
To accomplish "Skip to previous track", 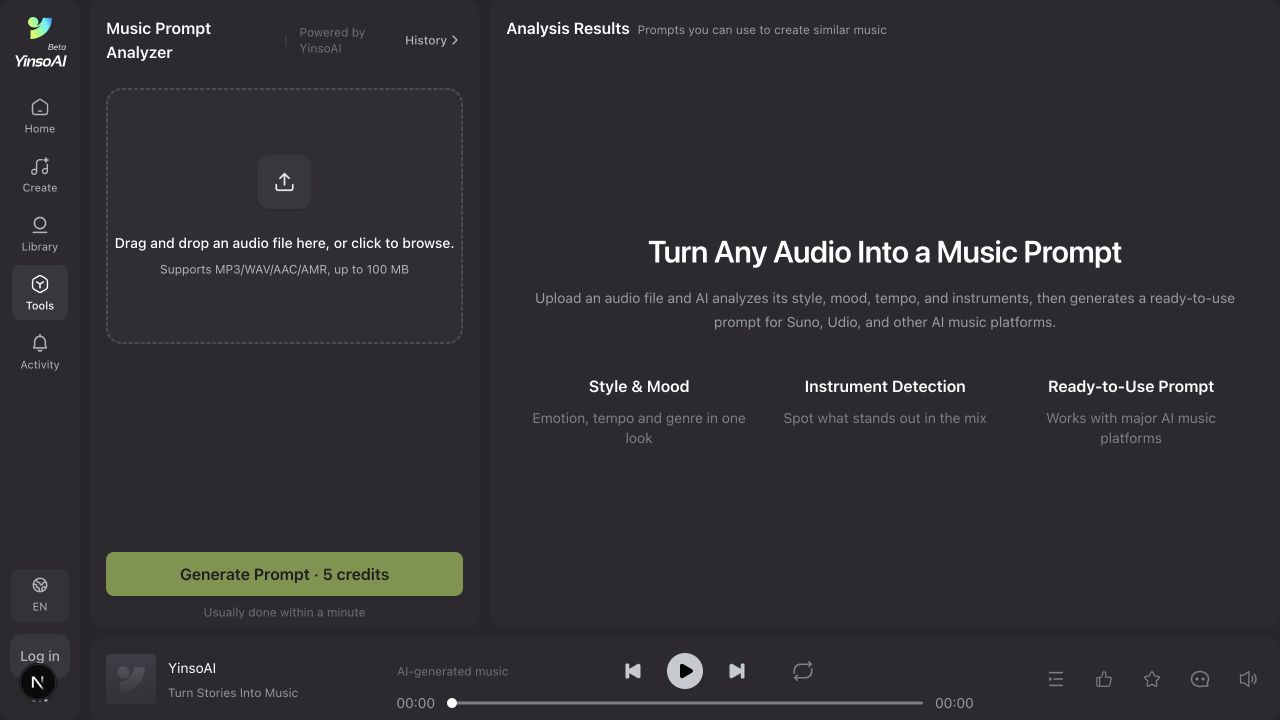I will tap(633, 671).
